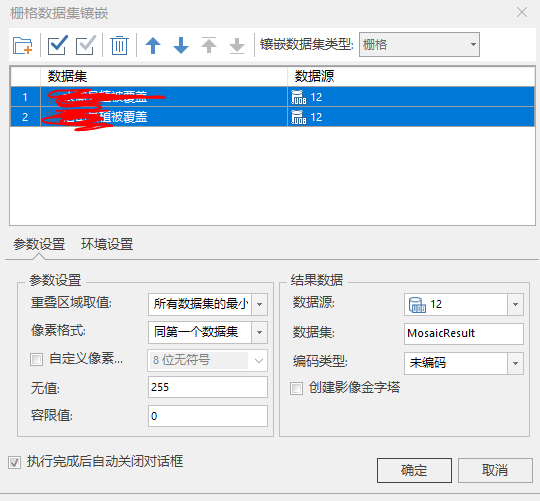
Task: Toggle 执行完成后自动关闭对话框 checkbox
Action: coord(14,462)
